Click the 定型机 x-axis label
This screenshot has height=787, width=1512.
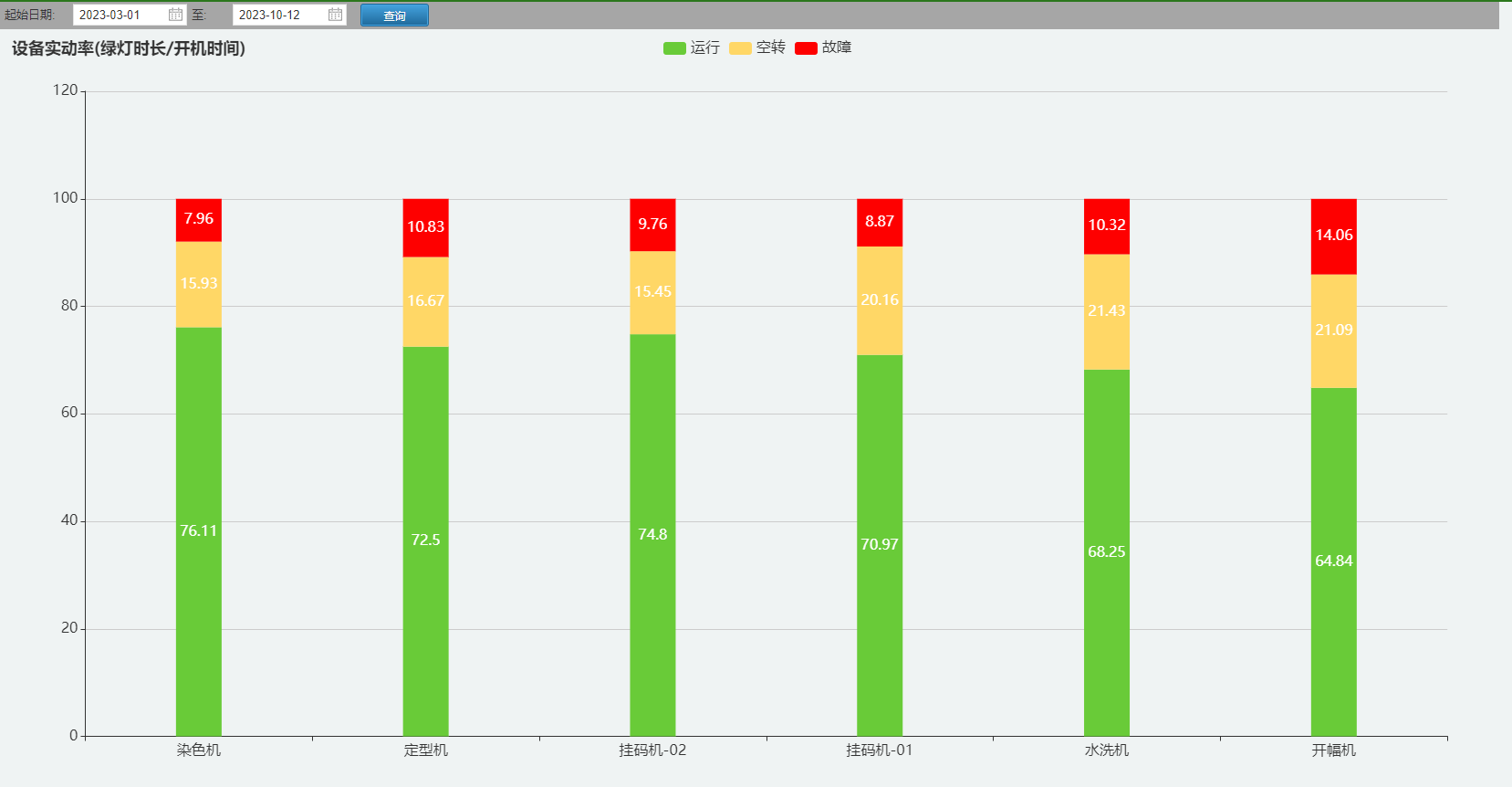(x=426, y=750)
